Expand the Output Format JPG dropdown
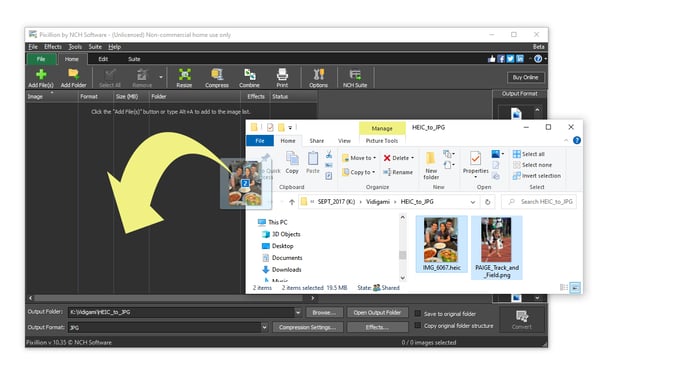 click(x=264, y=327)
